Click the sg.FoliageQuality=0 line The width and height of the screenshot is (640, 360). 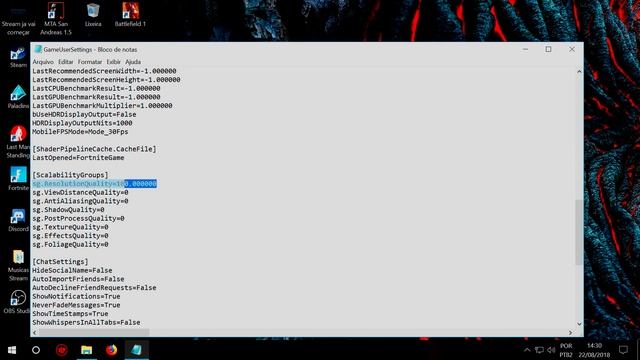(x=70, y=244)
